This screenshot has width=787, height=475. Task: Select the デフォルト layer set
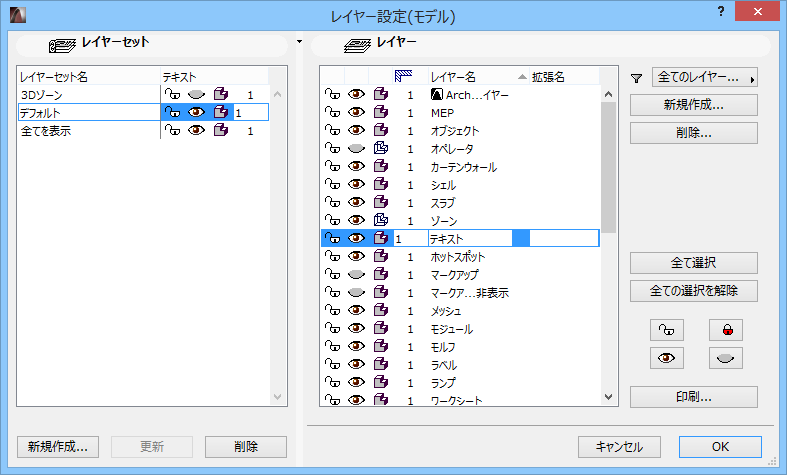point(89,112)
